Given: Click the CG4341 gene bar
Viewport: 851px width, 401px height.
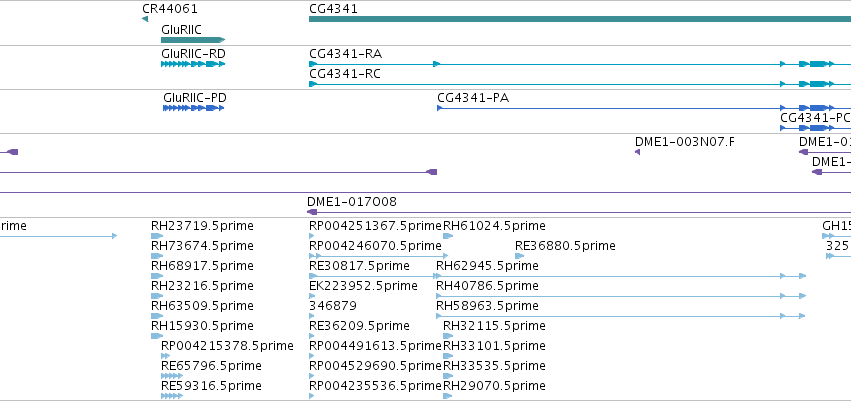Looking at the screenshot, I should 580,19.
